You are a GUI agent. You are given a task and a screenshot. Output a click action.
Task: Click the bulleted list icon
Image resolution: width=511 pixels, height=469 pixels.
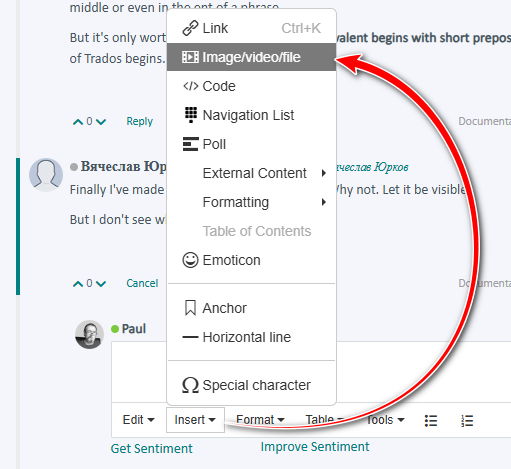click(x=431, y=421)
